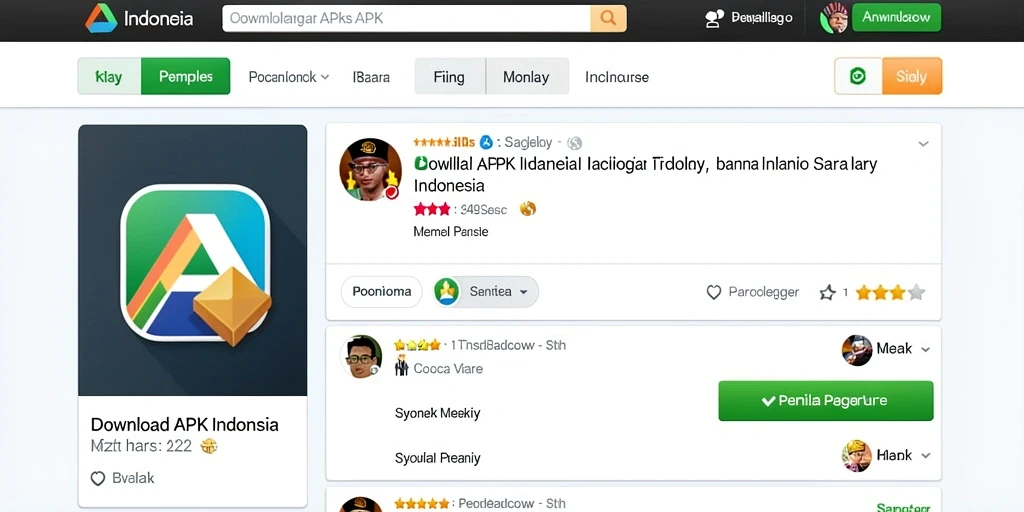This screenshot has width=1024, height=512.
Task: Click the green circular icon beside Sioly
Action: coord(858,76)
